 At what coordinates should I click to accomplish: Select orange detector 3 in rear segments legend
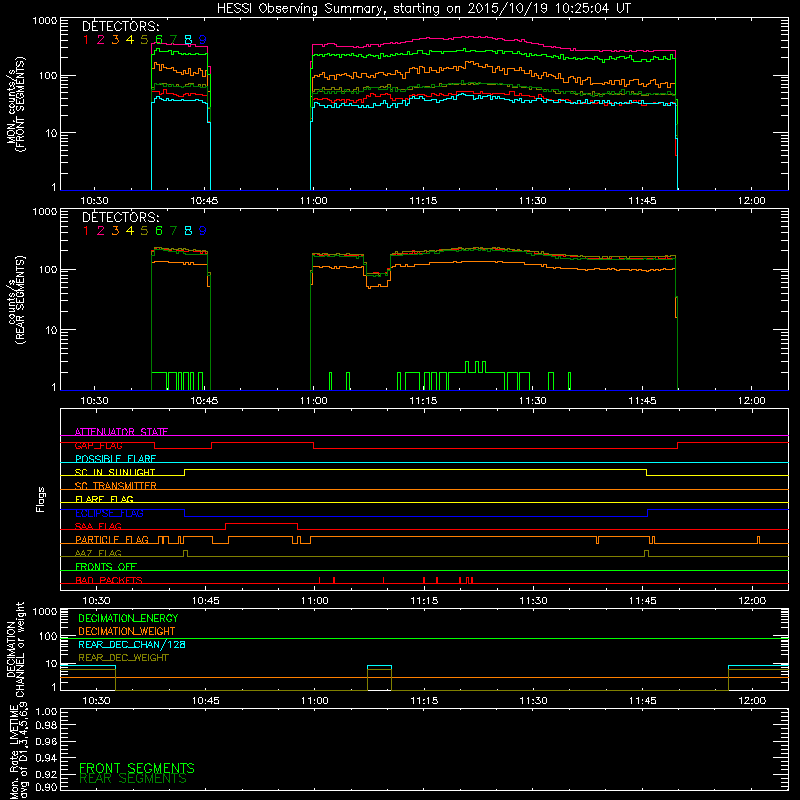(115, 231)
